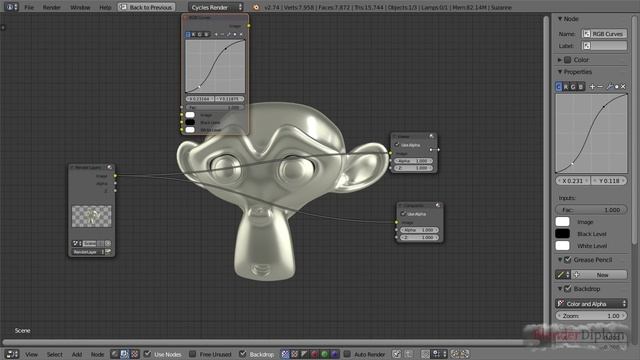This screenshot has height=360, width=640.
Task: Switch to compositing node tree type icon
Action: [124, 354]
